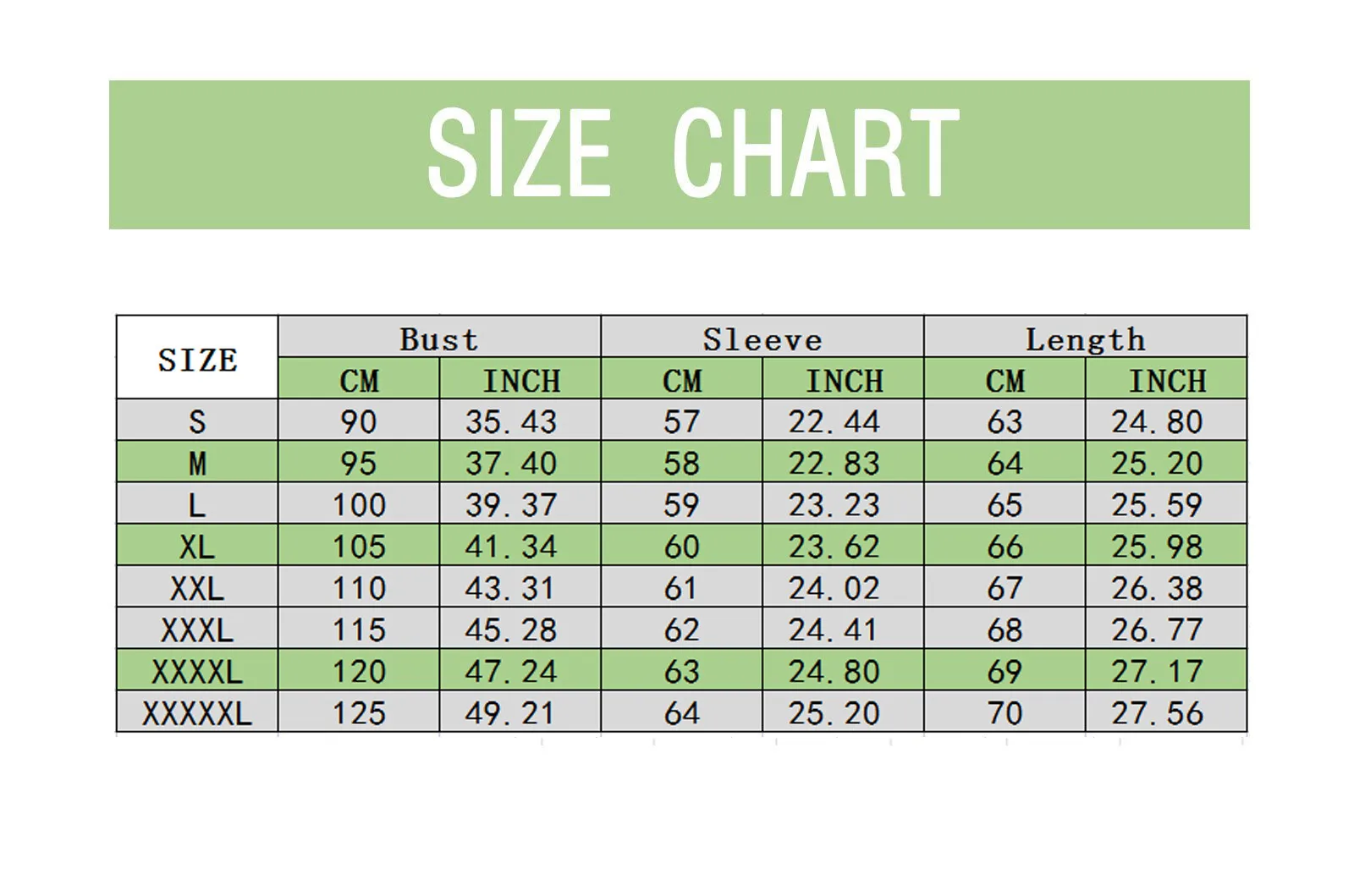Select the XL size row label
1354x896 pixels.
pyautogui.click(x=197, y=546)
